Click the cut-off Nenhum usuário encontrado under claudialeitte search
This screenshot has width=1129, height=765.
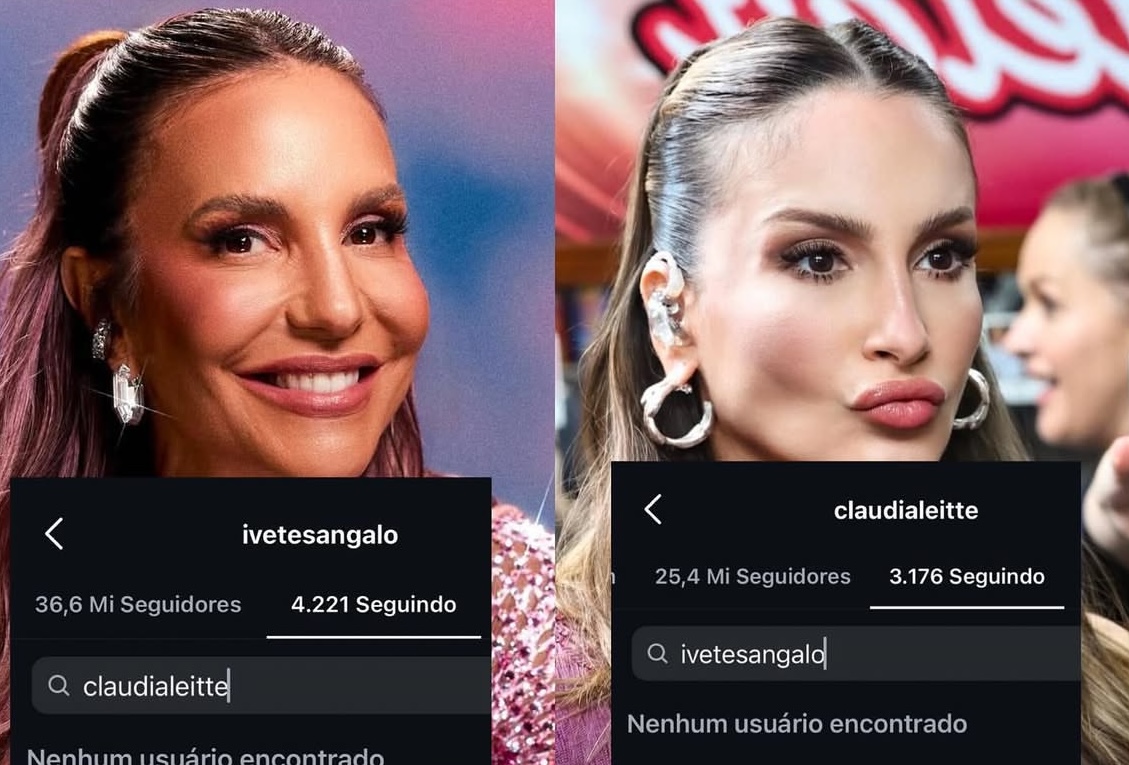pyautogui.click(x=205, y=756)
